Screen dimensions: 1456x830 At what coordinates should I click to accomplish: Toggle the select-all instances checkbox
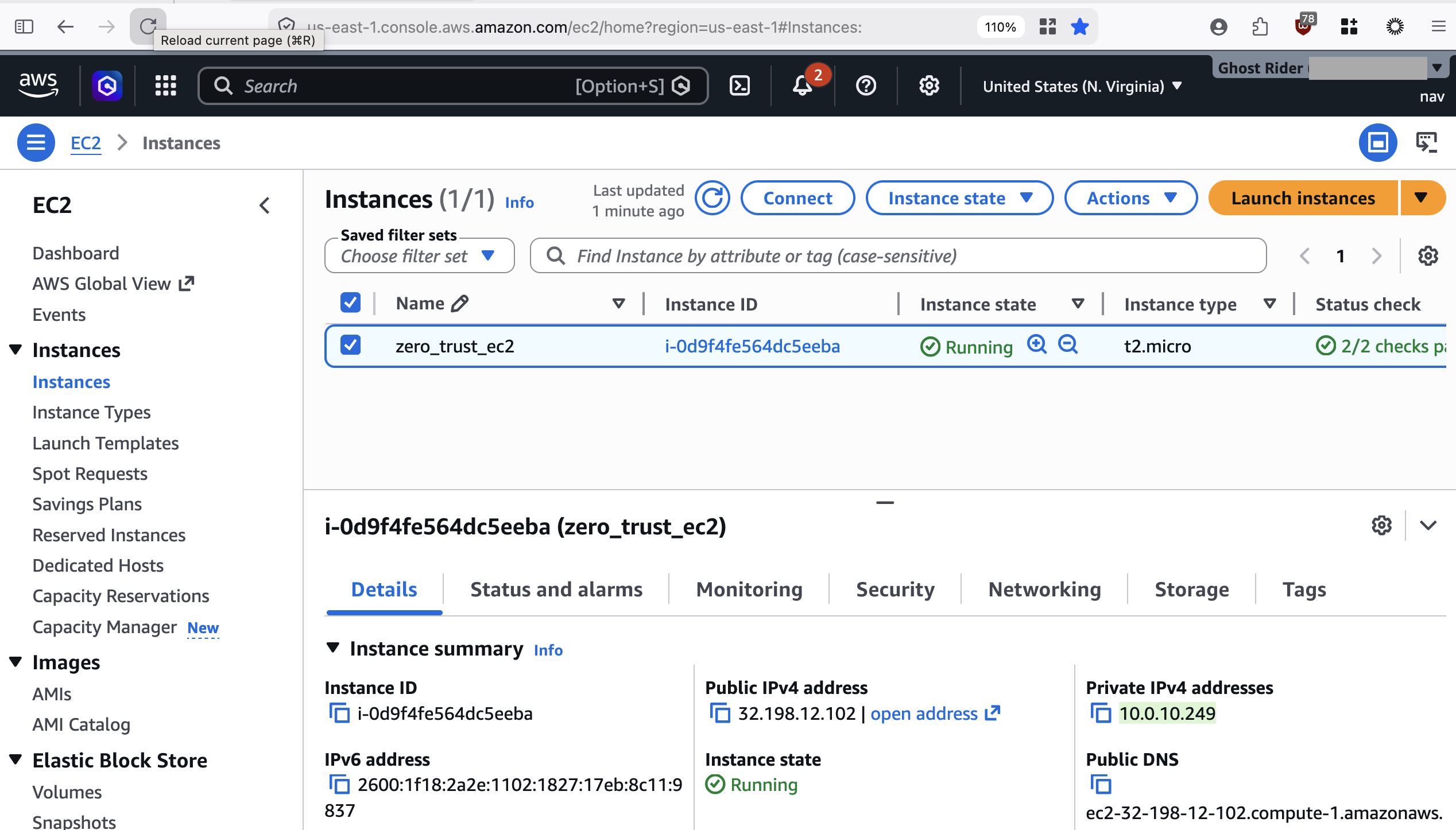click(350, 302)
